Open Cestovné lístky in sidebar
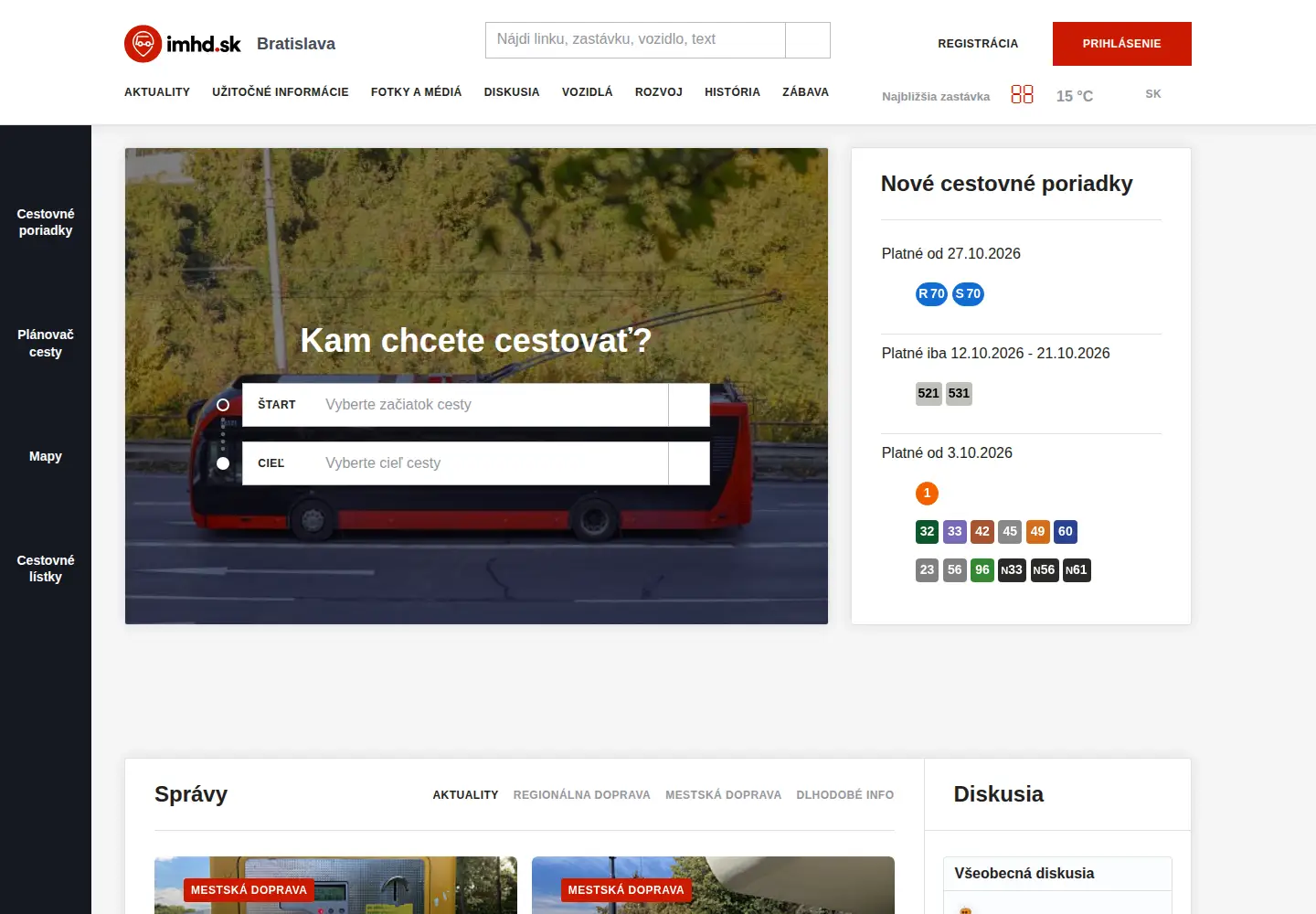 point(46,569)
